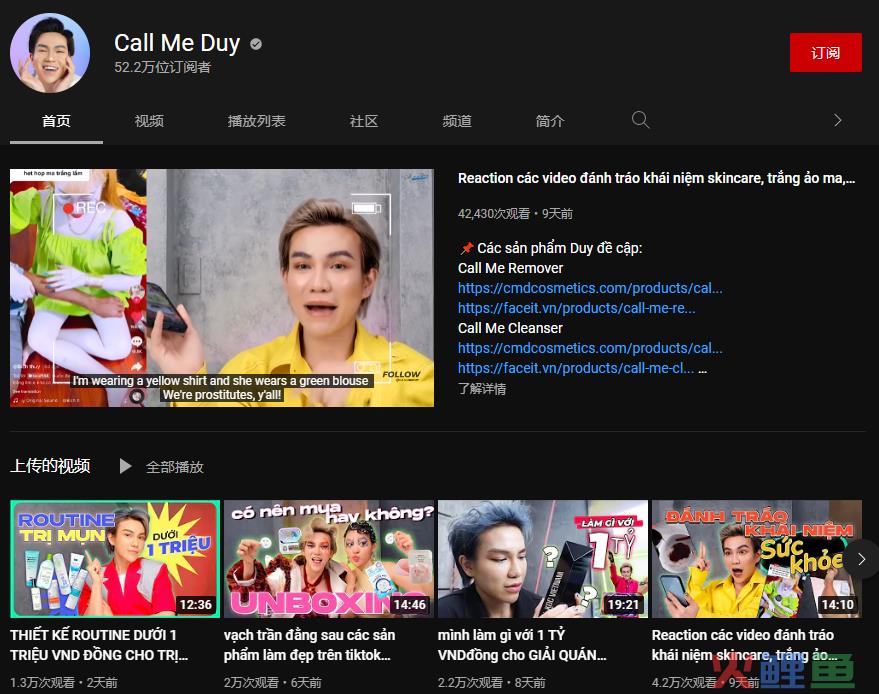This screenshot has height=694, width=879.
Task: Click the verified checkmark badge
Action: [x=256, y=44]
